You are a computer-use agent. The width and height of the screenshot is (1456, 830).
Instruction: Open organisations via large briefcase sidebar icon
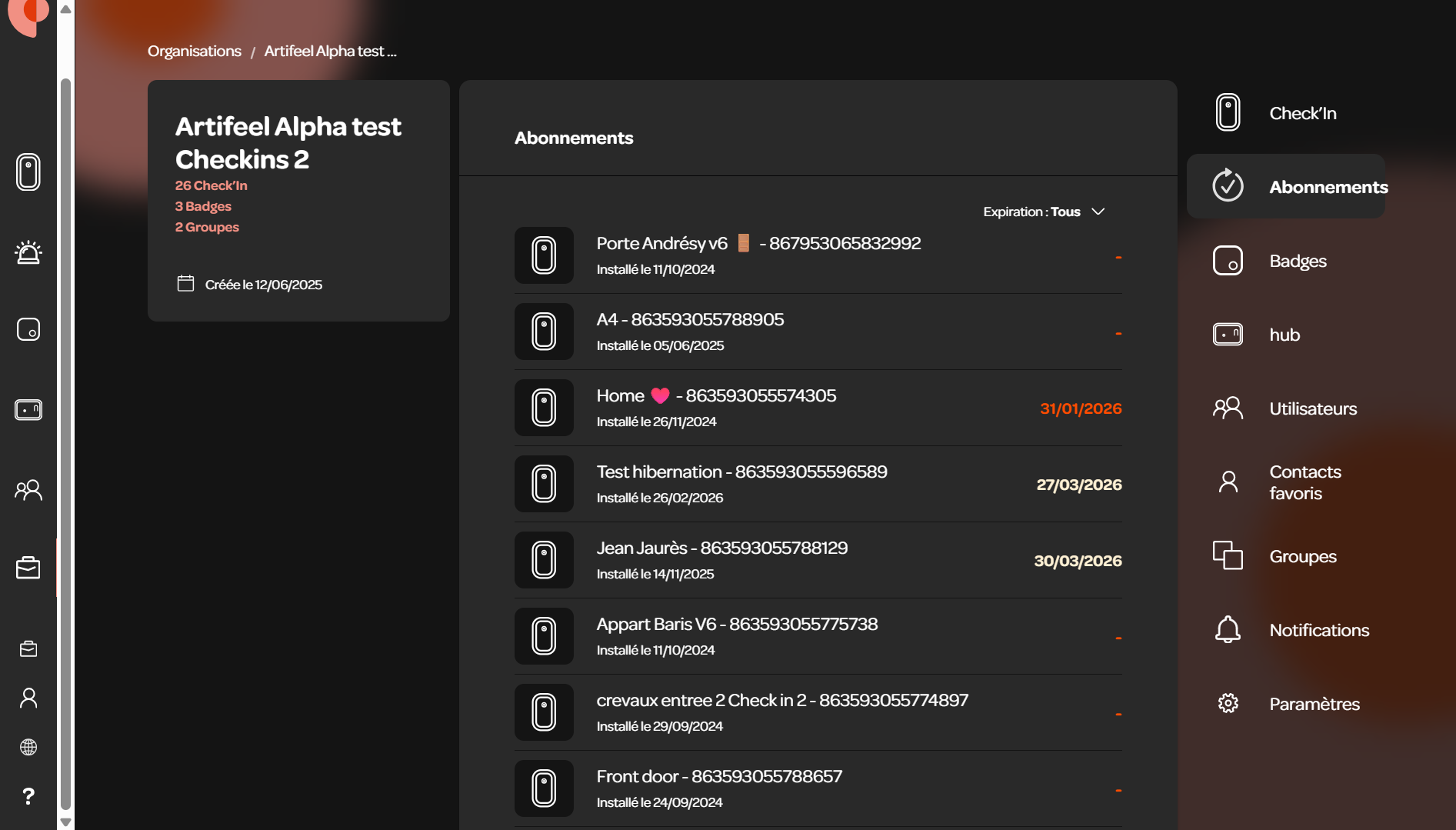coord(28,568)
